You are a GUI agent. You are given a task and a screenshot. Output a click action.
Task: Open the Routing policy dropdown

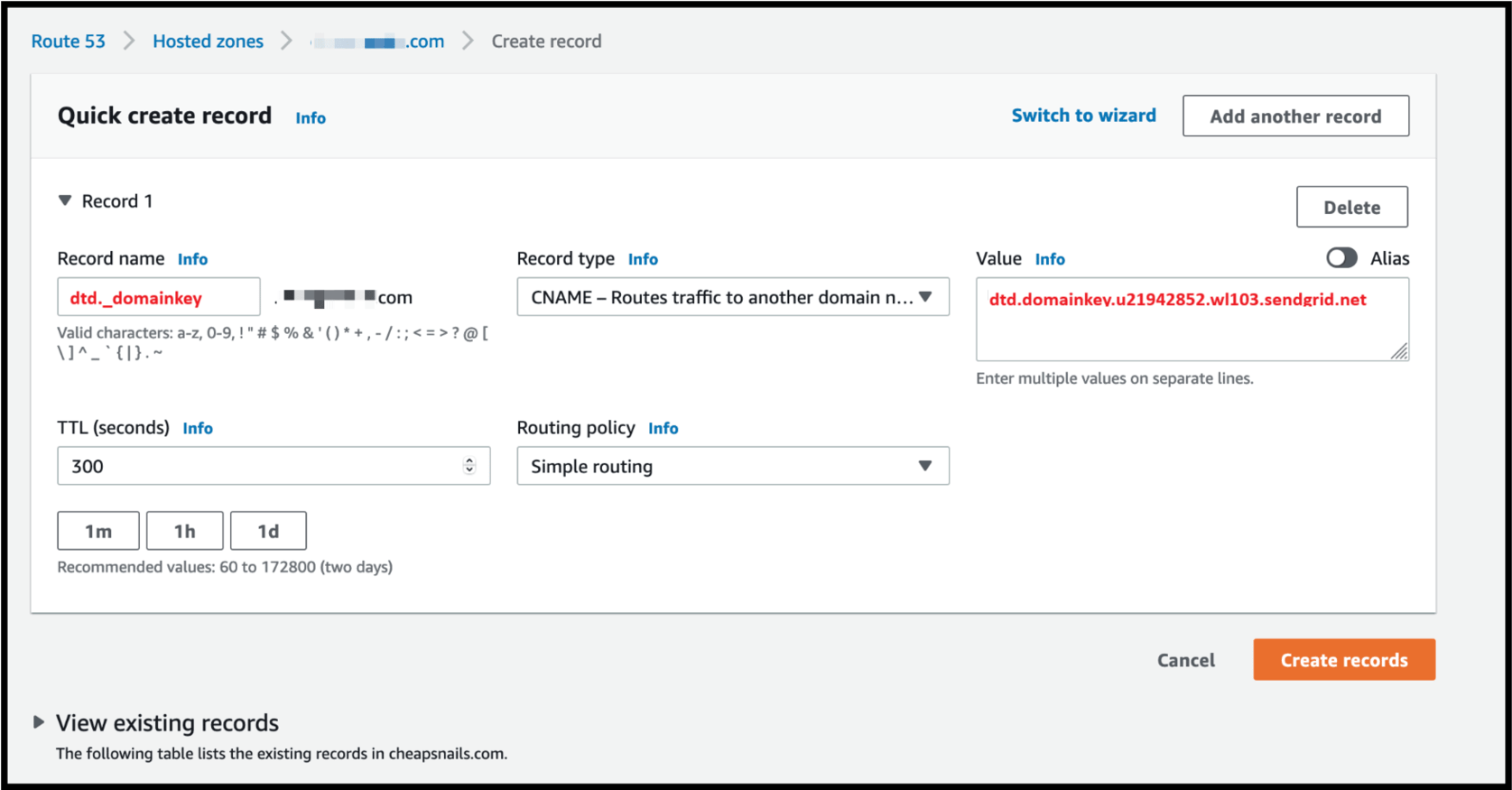pyautogui.click(x=733, y=466)
